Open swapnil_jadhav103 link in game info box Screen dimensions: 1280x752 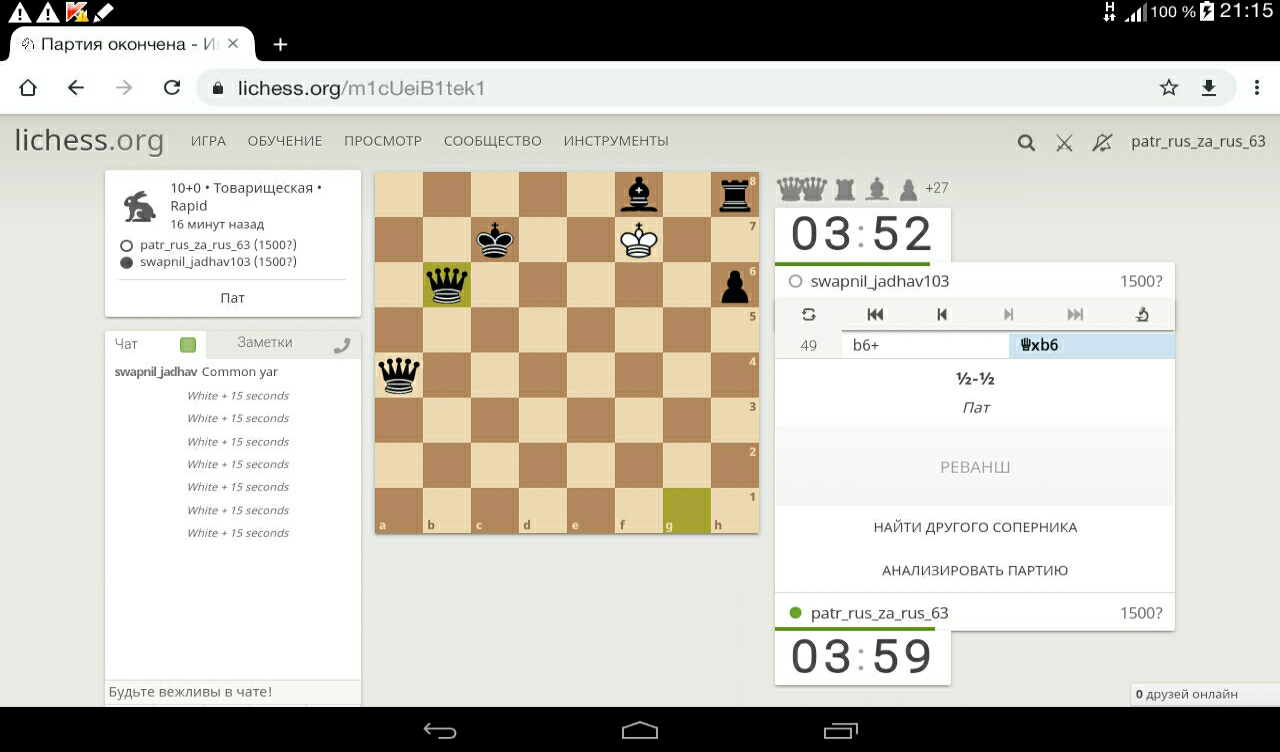click(218, 262)
